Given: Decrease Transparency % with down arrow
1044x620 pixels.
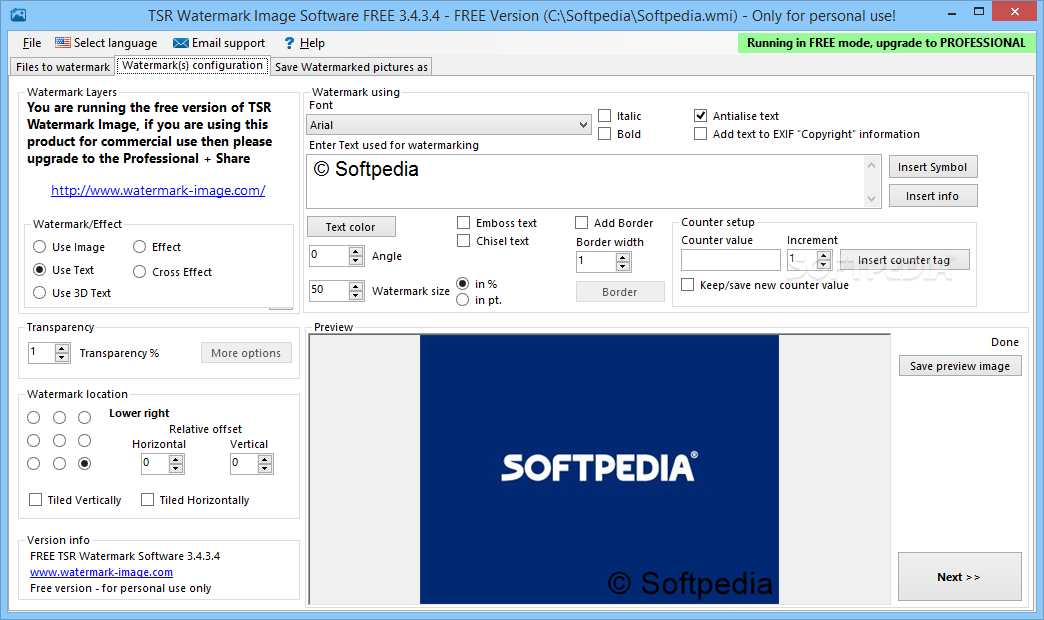Looking at the screenshot, I should tap(62, 357).
